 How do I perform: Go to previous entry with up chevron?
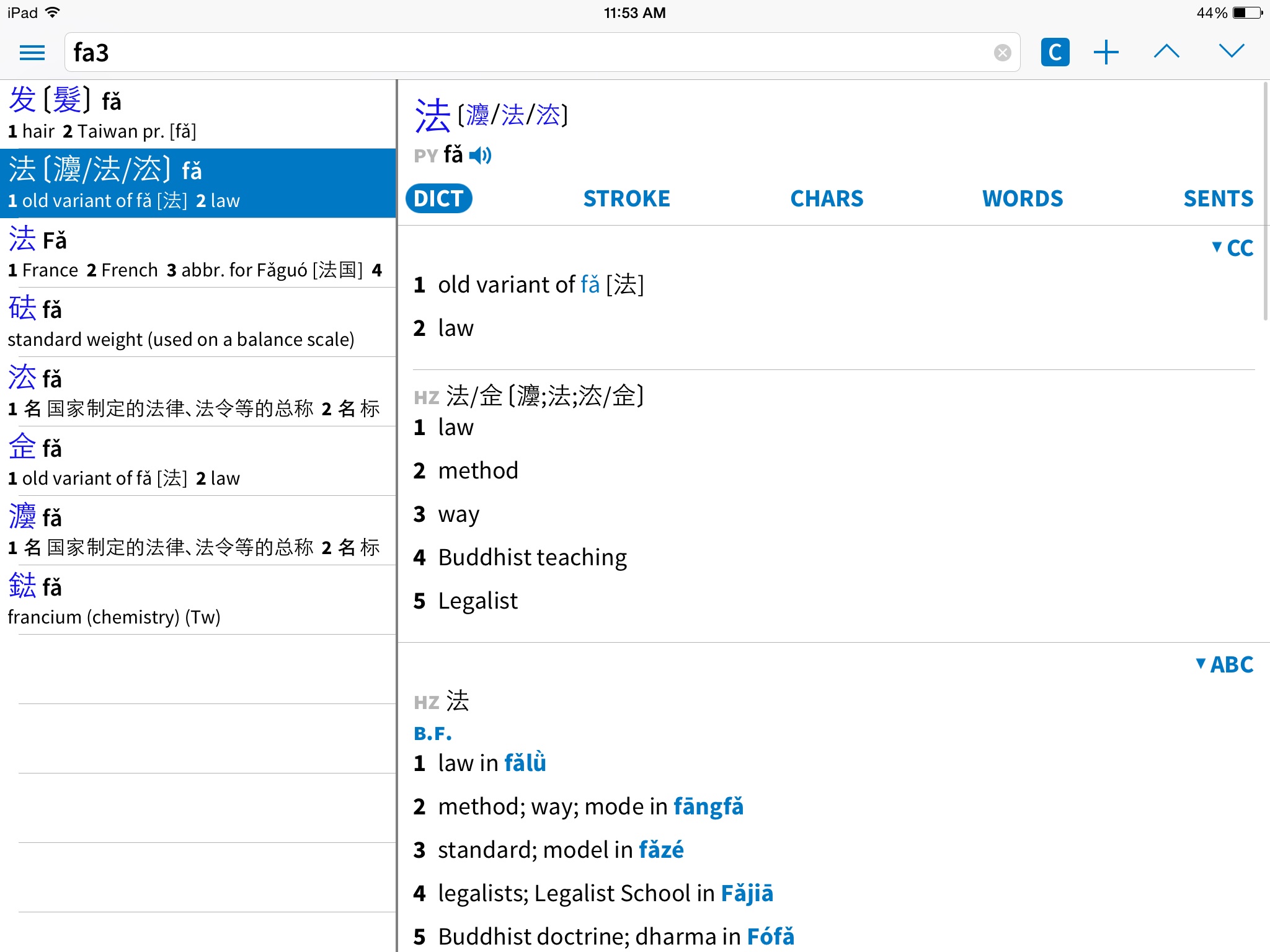point(1166,51)
